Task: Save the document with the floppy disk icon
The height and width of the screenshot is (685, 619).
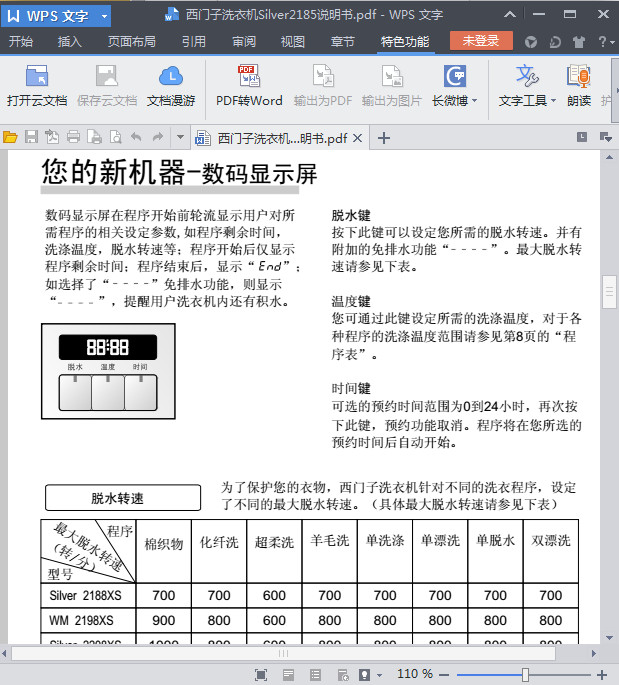Action: click(x=31, y=138)
